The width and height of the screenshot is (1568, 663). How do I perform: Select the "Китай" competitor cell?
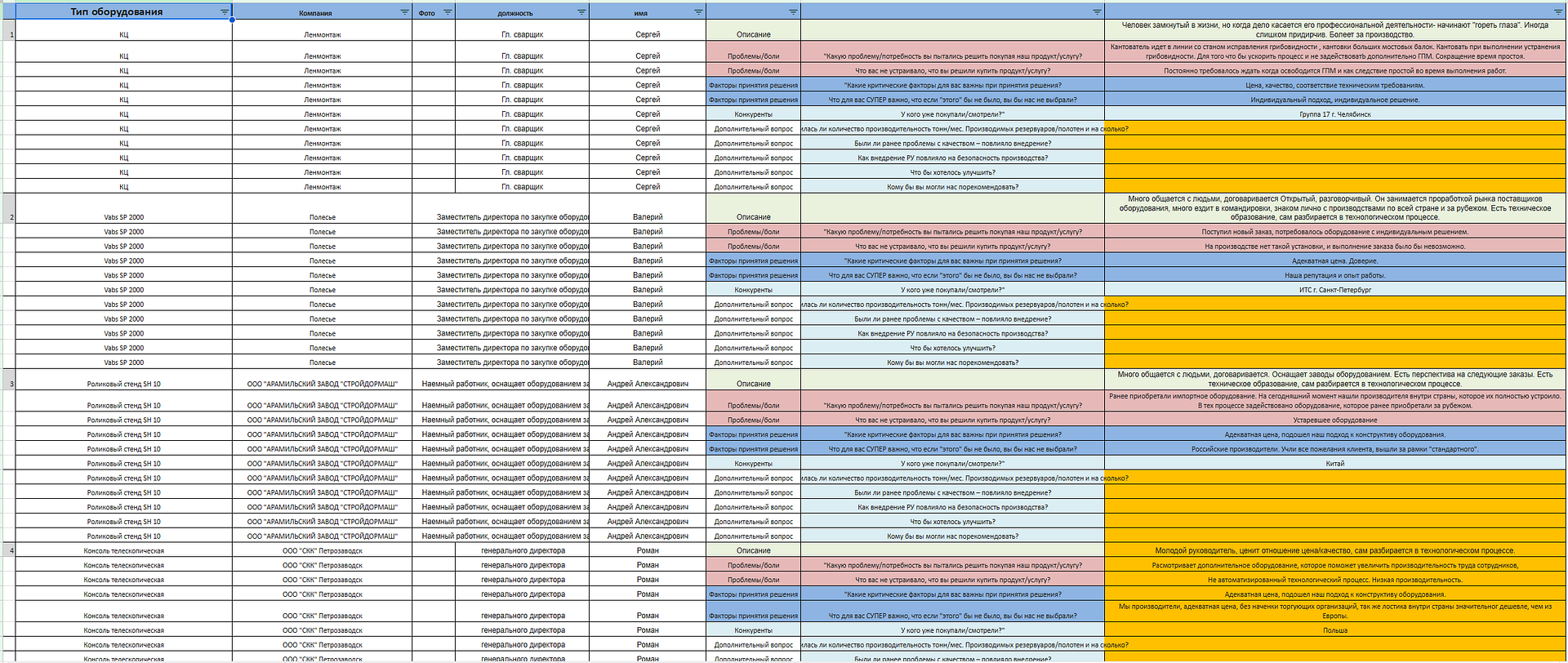click(1335, 464)
